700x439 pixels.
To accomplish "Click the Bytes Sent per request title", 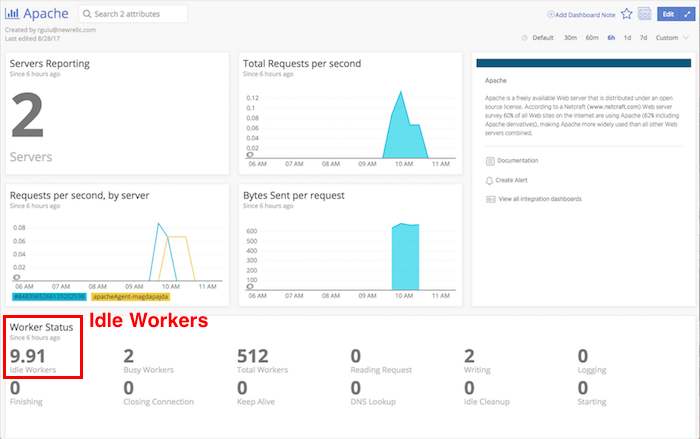I will (x=294, y=195).
